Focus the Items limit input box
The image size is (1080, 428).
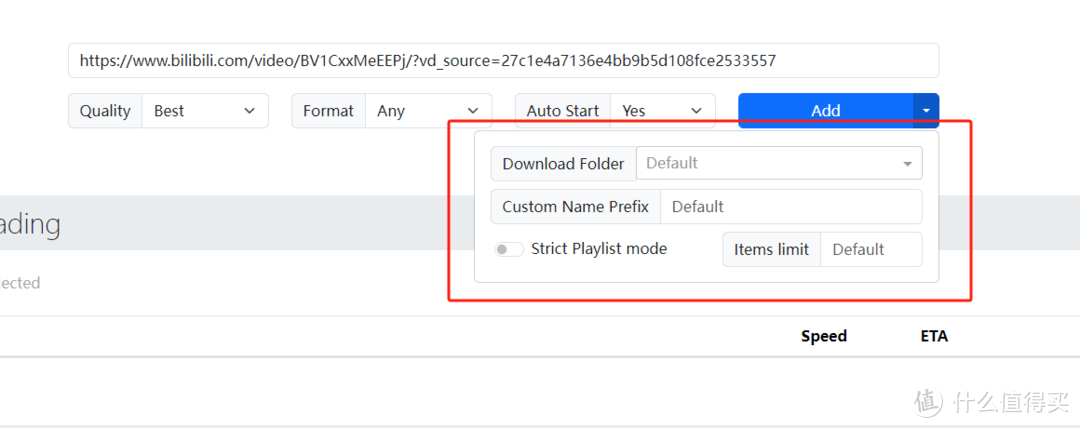[870, 250]
